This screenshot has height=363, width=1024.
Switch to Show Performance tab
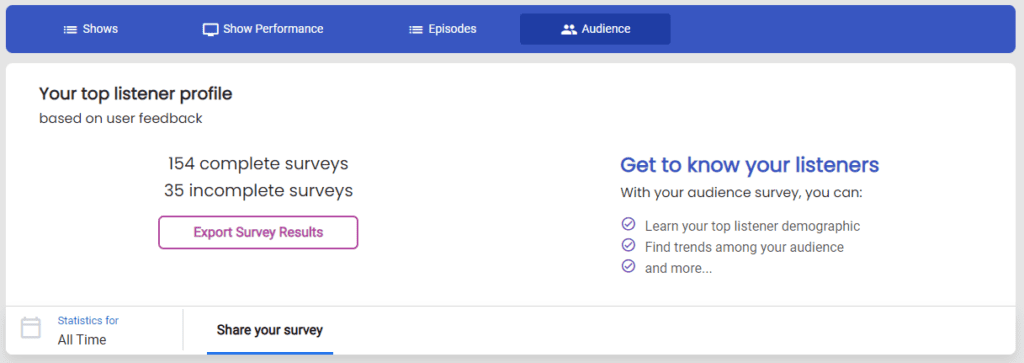(263, 29)
